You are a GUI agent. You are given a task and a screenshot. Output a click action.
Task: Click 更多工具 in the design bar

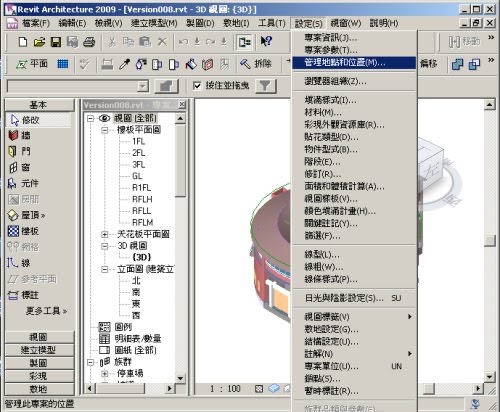pos(46,311)
